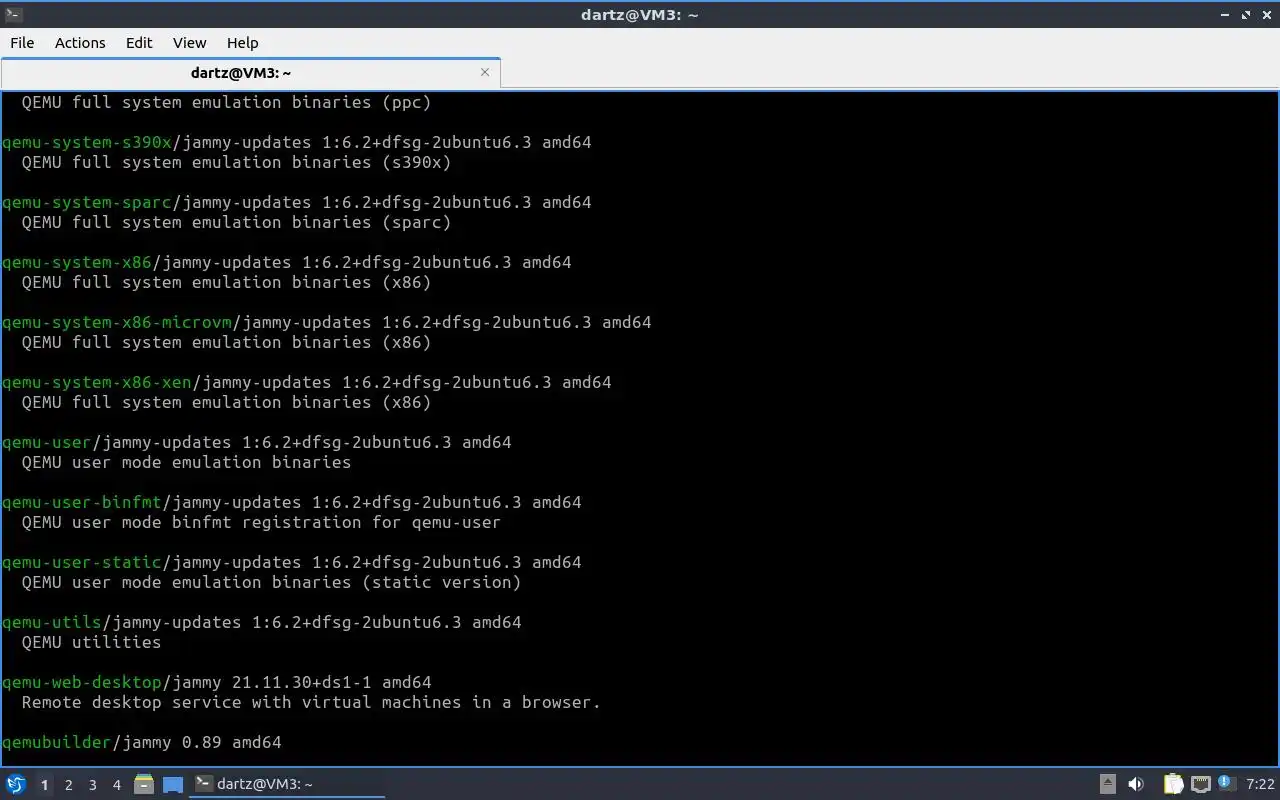Click the '(s390x)' emulation binaries description

[236, 162]
